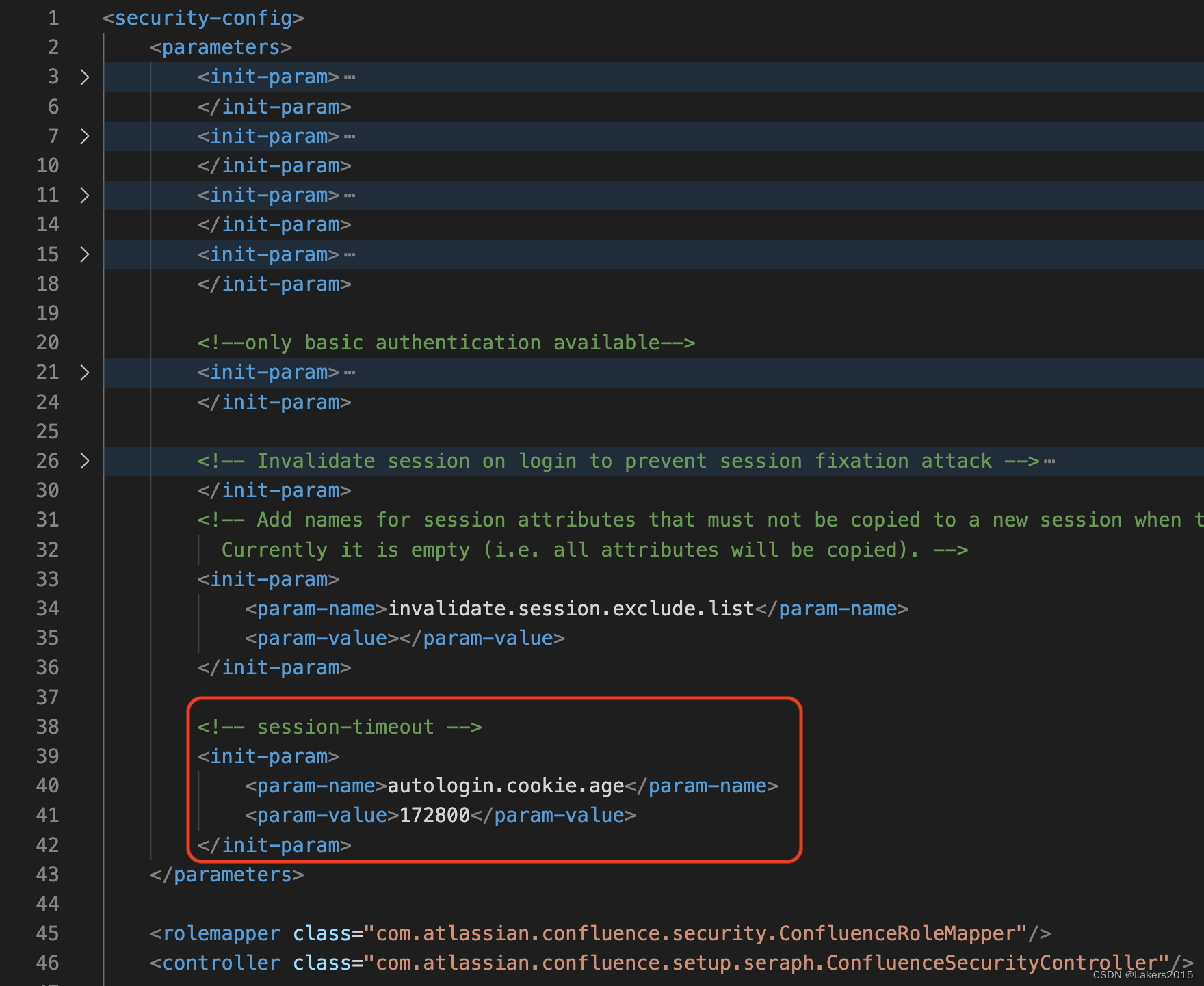Expand the folded init-param on line 3
Screen dimensions: 1204x986
pyautogui.click(x=84, y=77)
